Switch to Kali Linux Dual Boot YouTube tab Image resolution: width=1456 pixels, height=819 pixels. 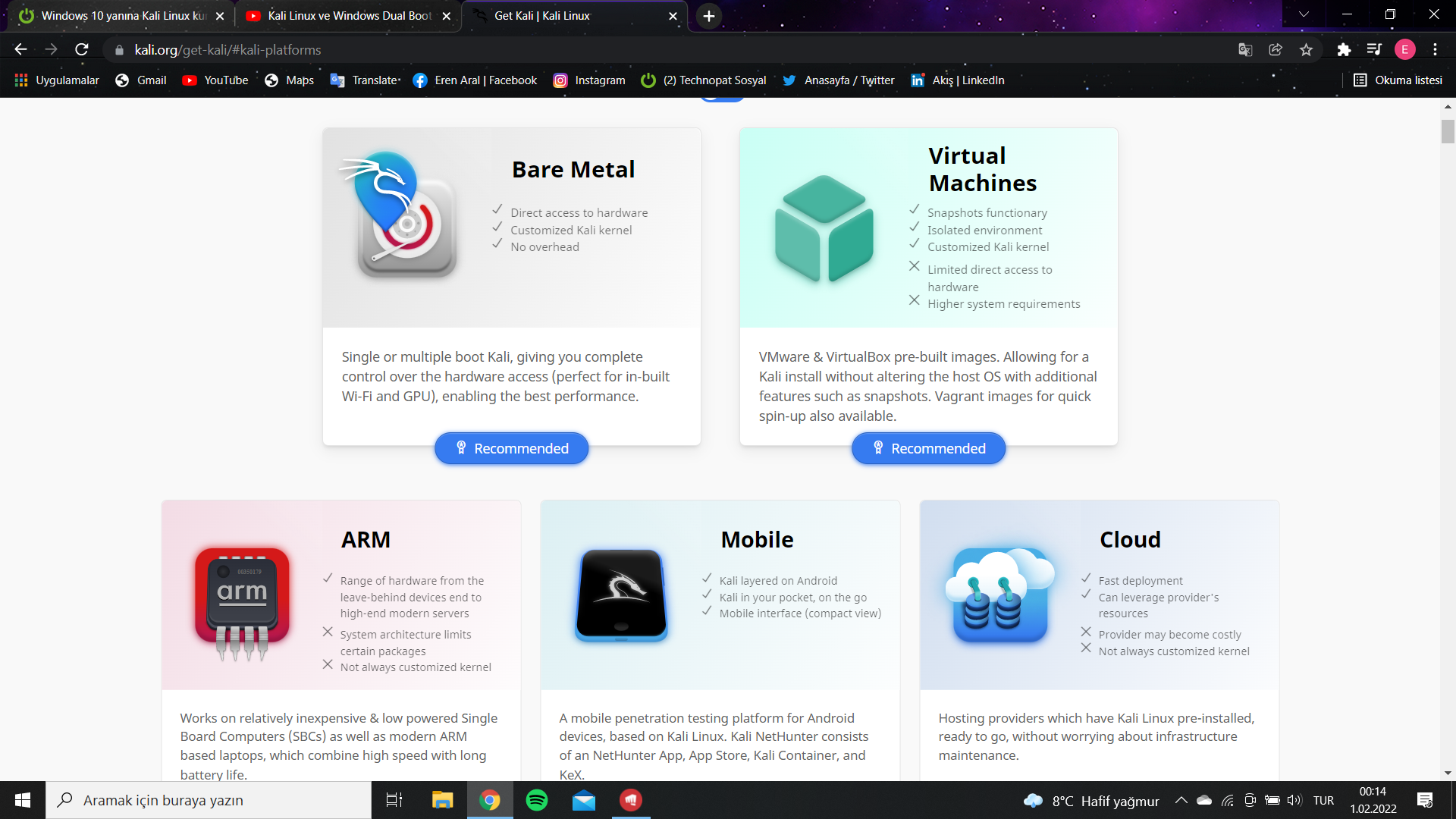349,16
